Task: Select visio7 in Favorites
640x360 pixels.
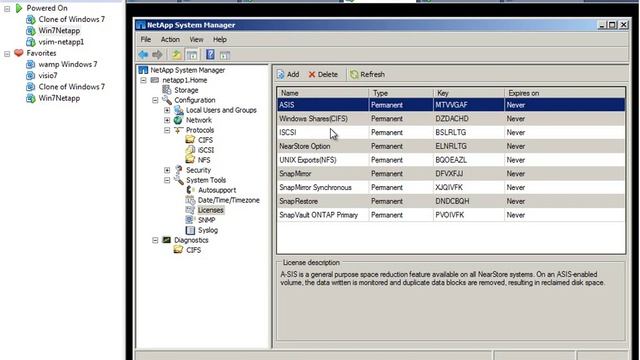Action: pyautogui.click(x=48, y=76)
